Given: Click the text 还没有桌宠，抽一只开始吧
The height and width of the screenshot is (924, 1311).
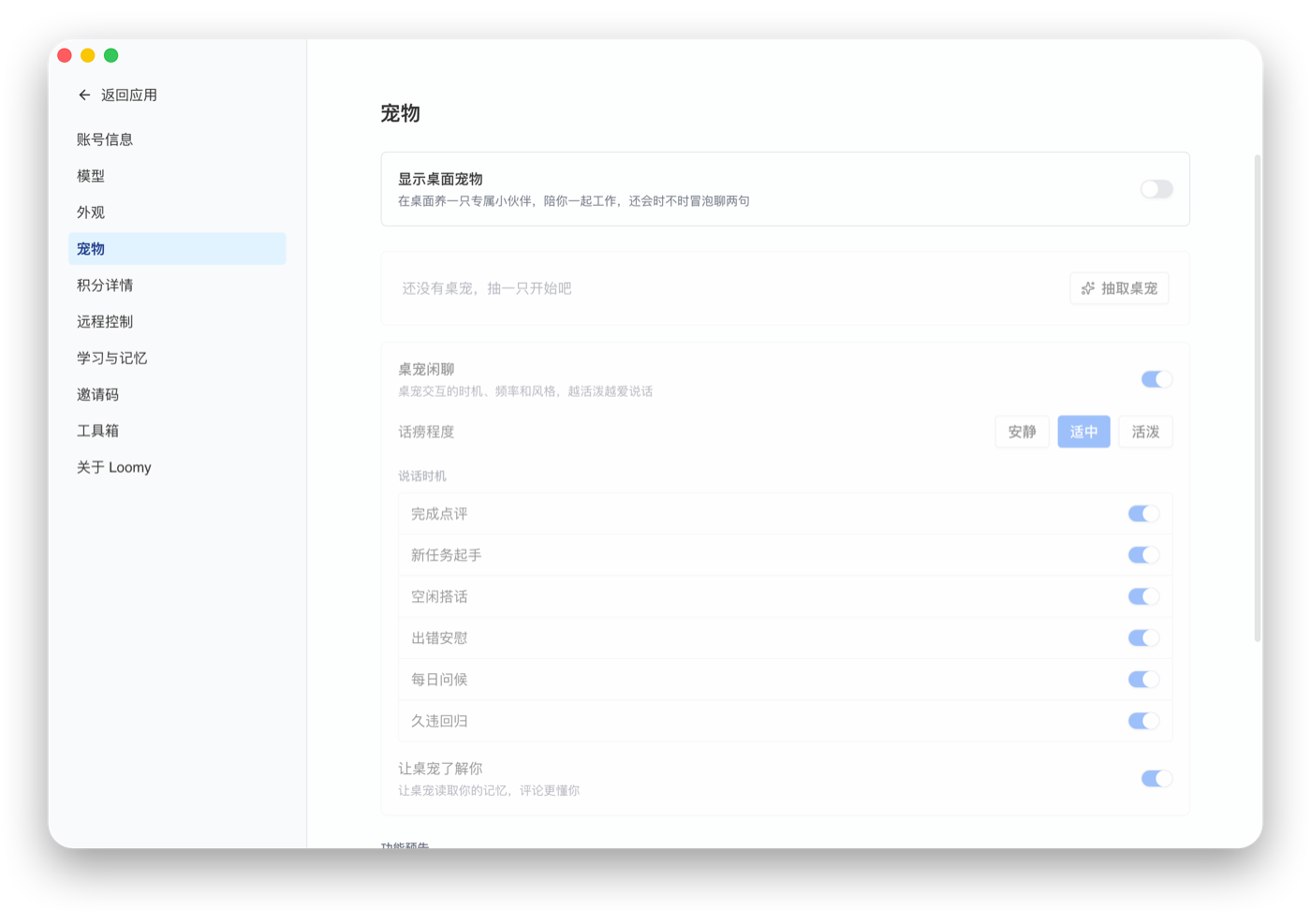Looking at the screenshot, I should [x=487, y=288].
